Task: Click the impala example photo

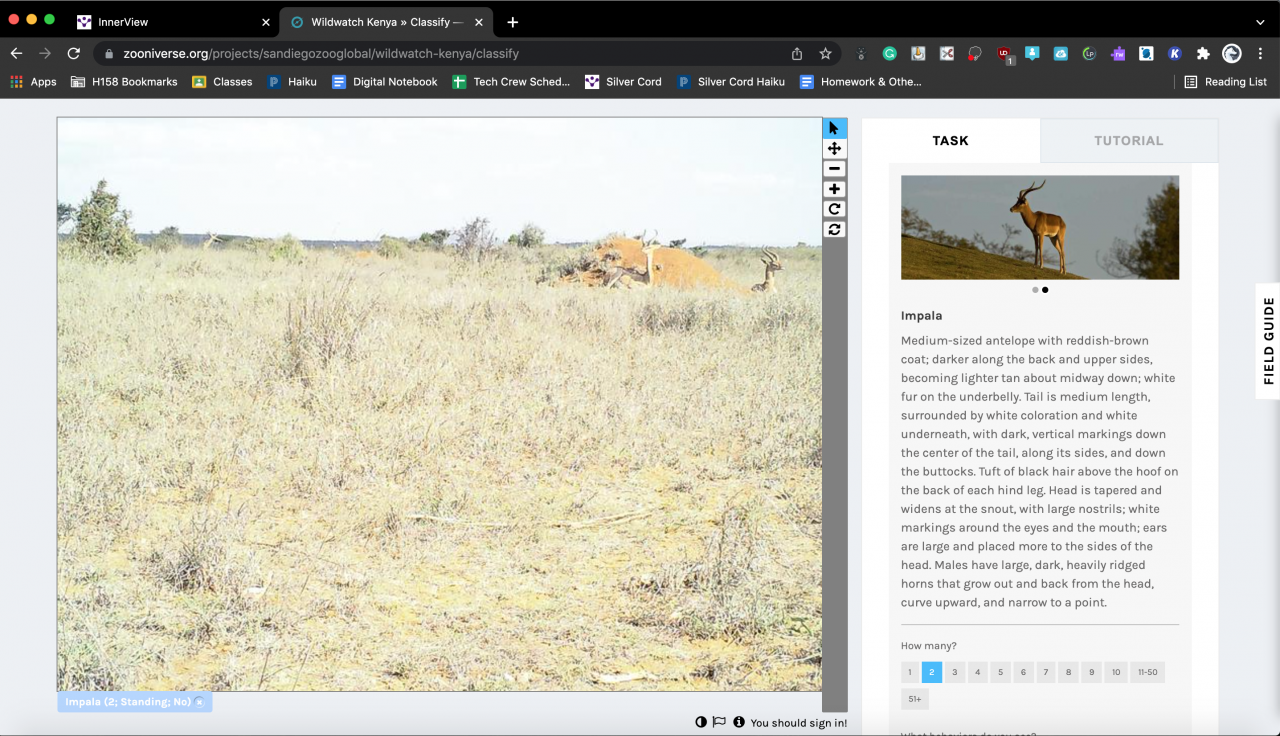Action: click(1040, 228)
